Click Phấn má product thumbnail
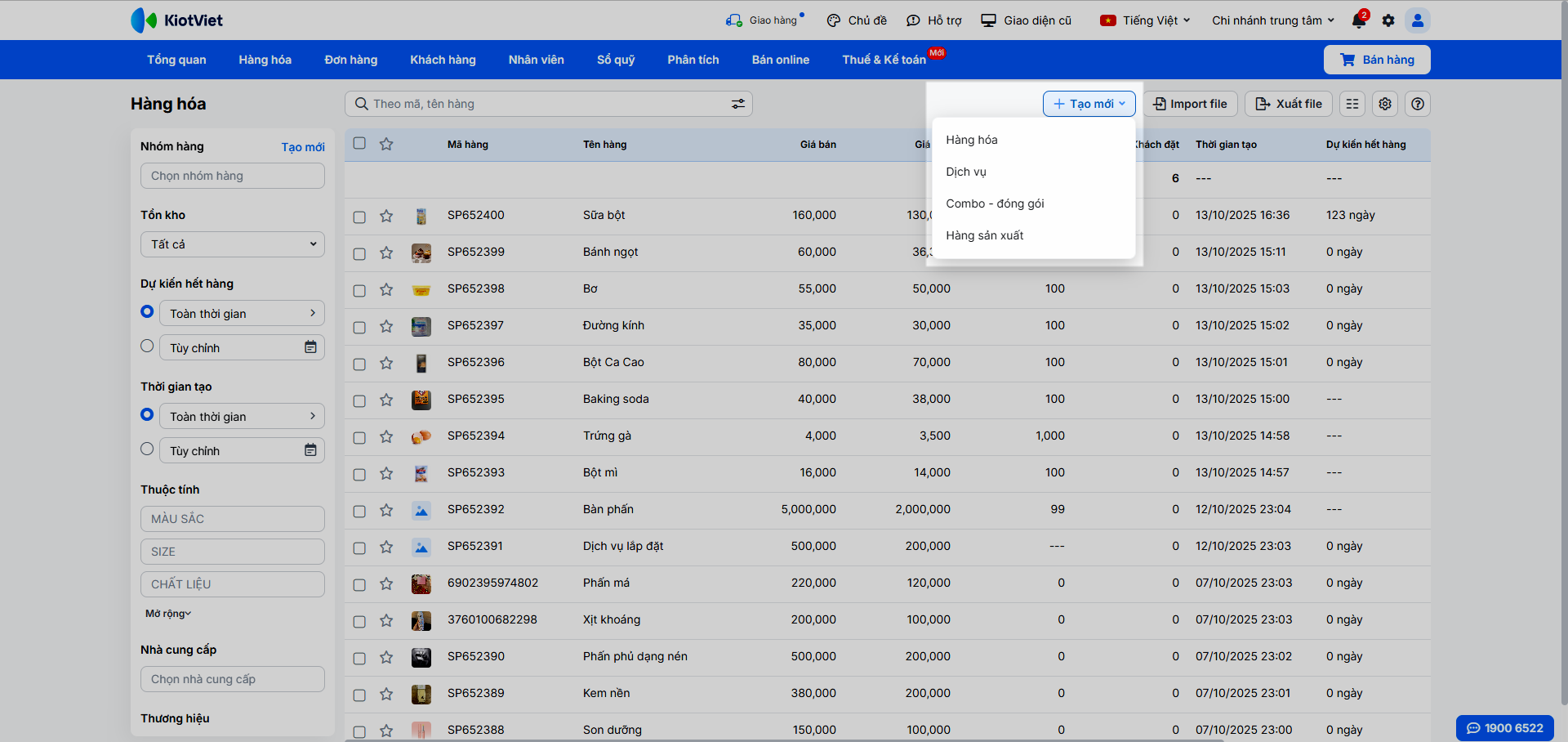The image size is (1568, 742). point(421,583)
